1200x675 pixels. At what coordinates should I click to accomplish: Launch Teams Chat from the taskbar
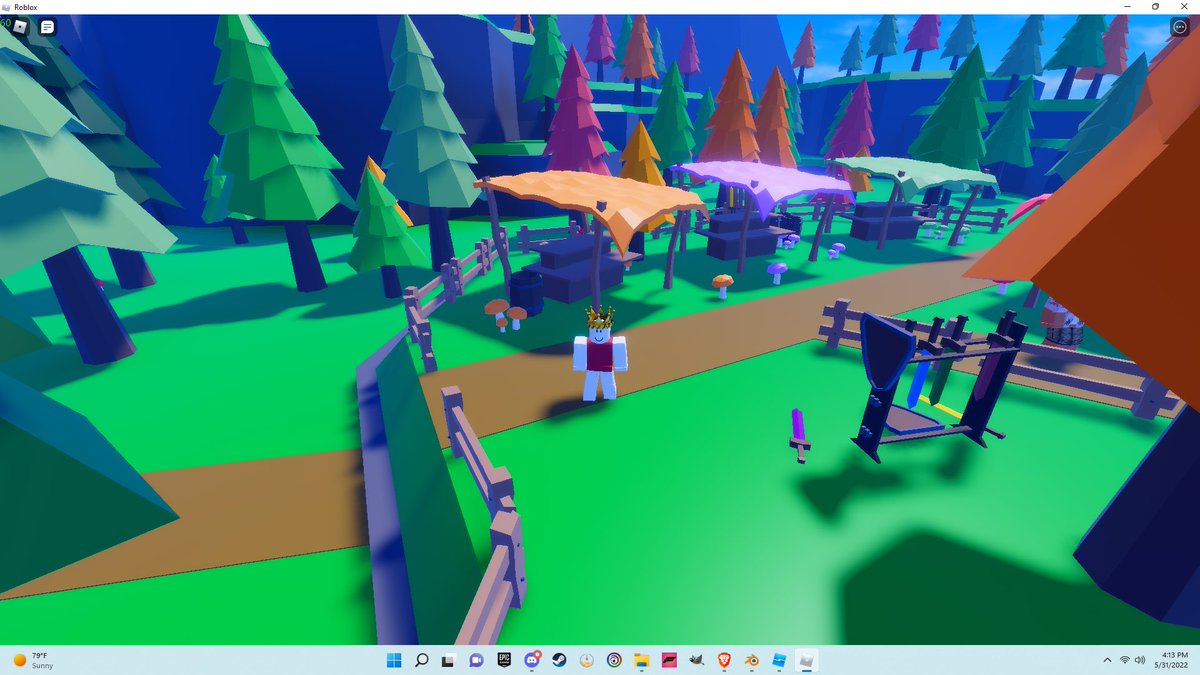pos(476,660)
